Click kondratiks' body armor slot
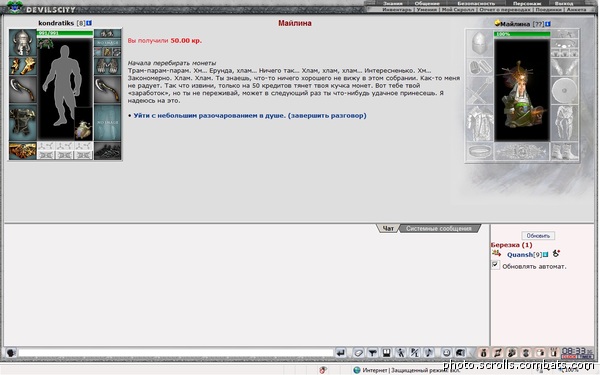This screenshot has height=375, width=600. tap(23, 122)
